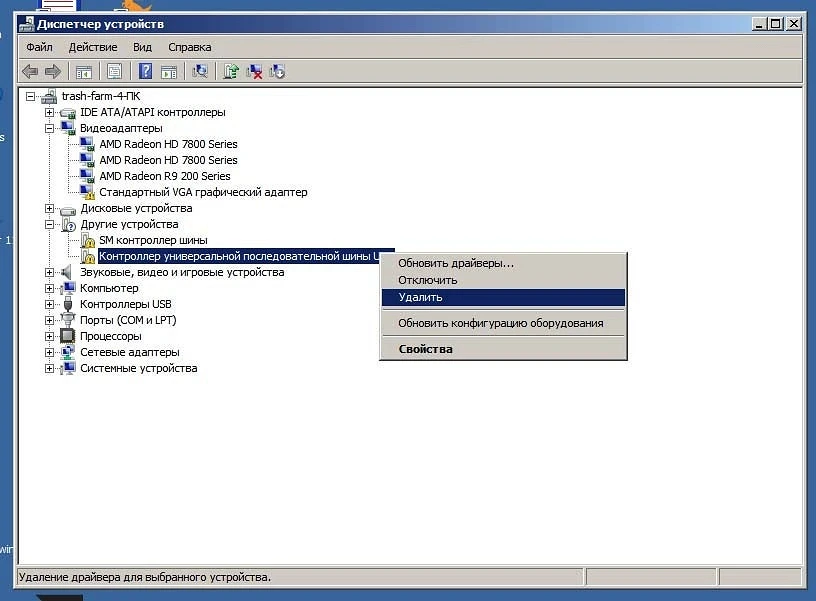
Task: Select SM контроллер шины device
Action: click(x=153, y=240)
